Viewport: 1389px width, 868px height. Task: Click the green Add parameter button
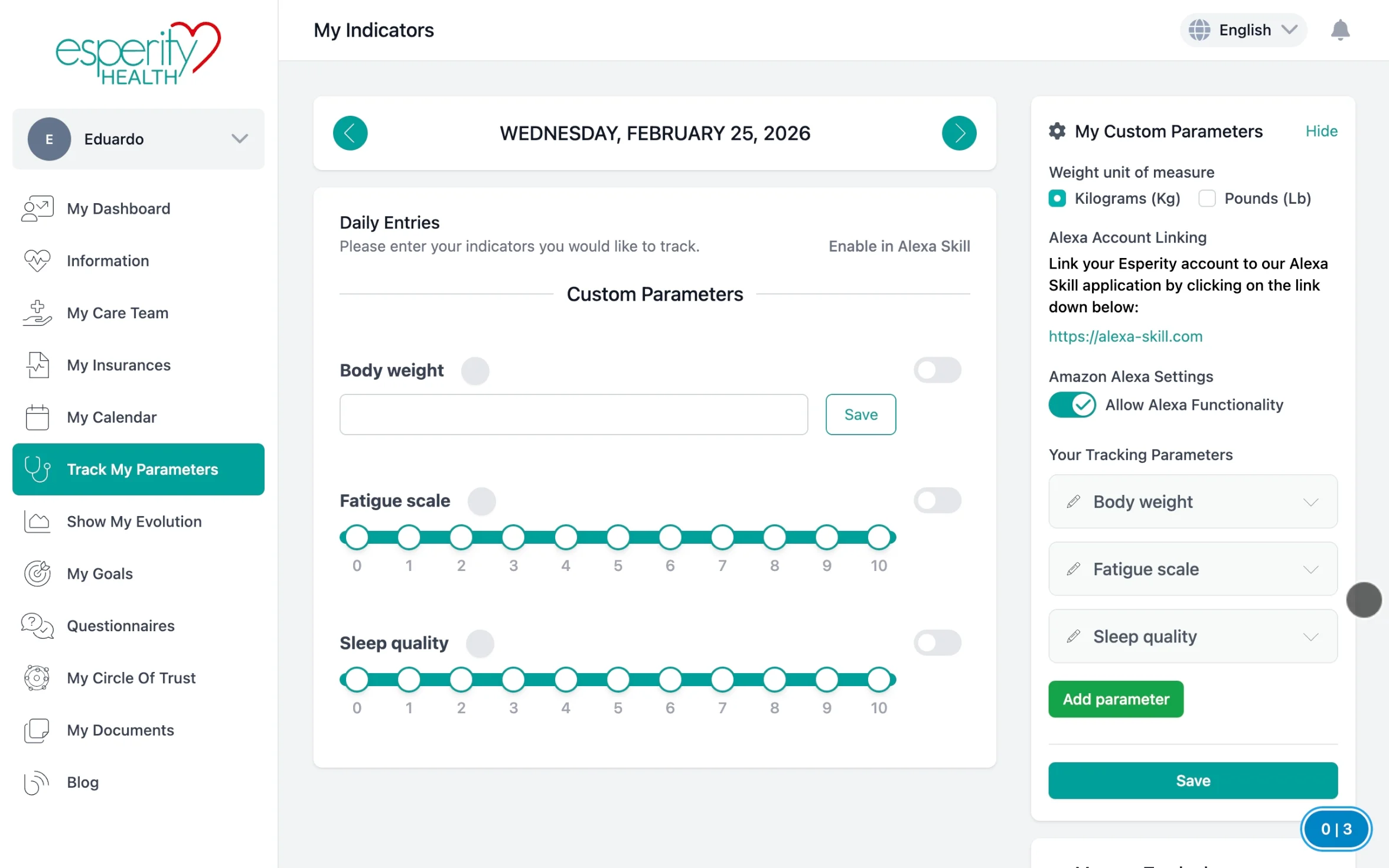pos(1116,699)
